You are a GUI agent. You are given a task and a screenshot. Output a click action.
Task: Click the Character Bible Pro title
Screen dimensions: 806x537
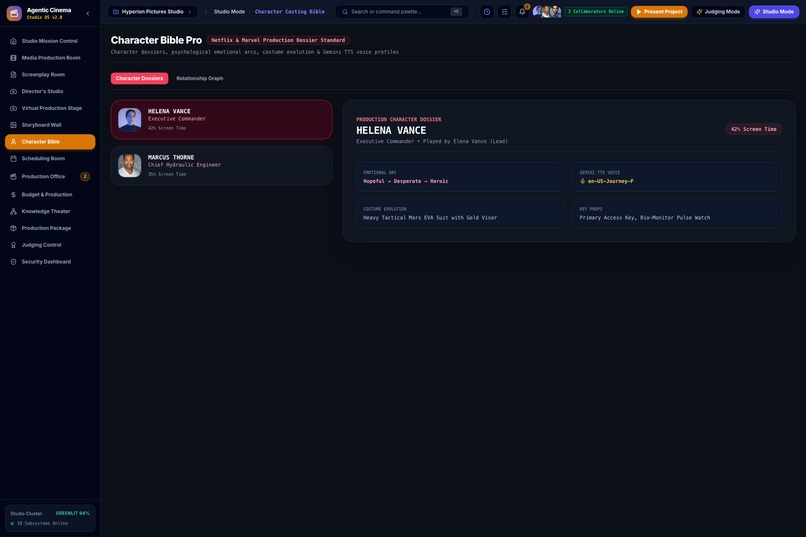156,40
